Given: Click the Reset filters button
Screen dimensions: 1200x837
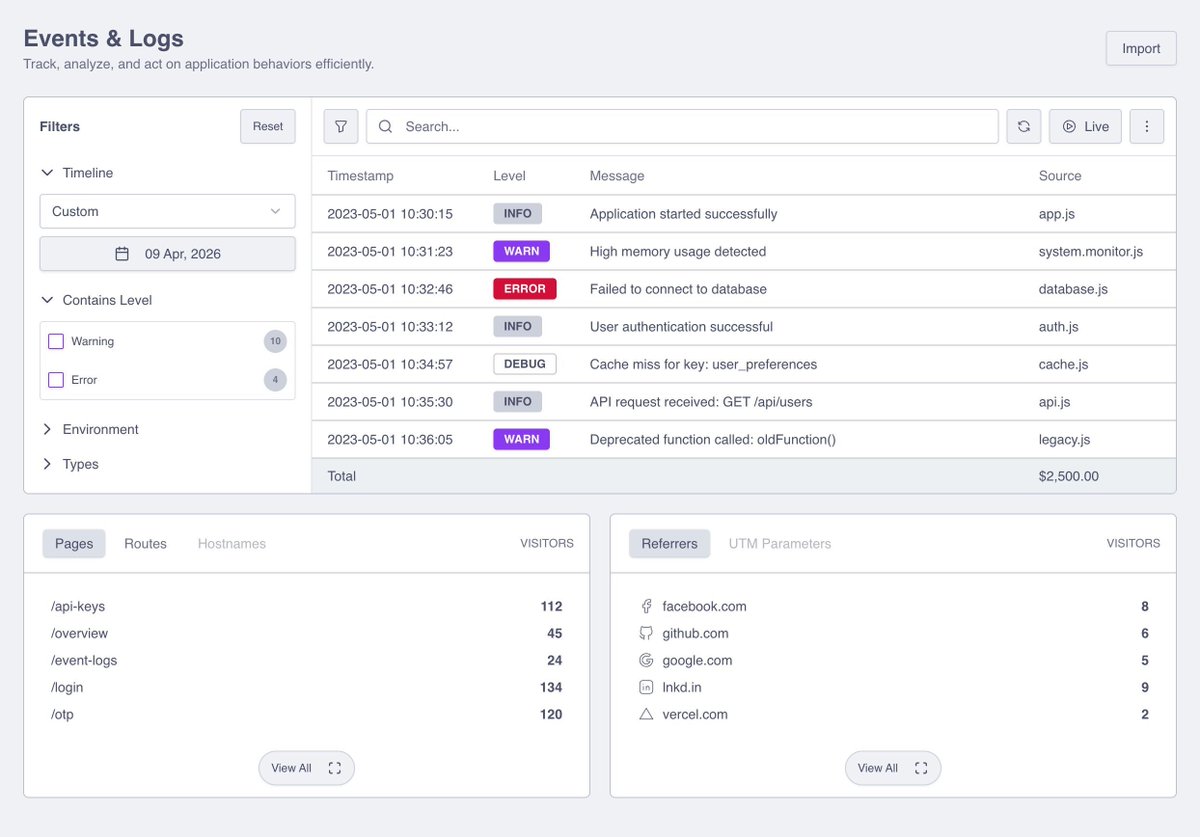Looking at the screenshot, I should point(268,127).
